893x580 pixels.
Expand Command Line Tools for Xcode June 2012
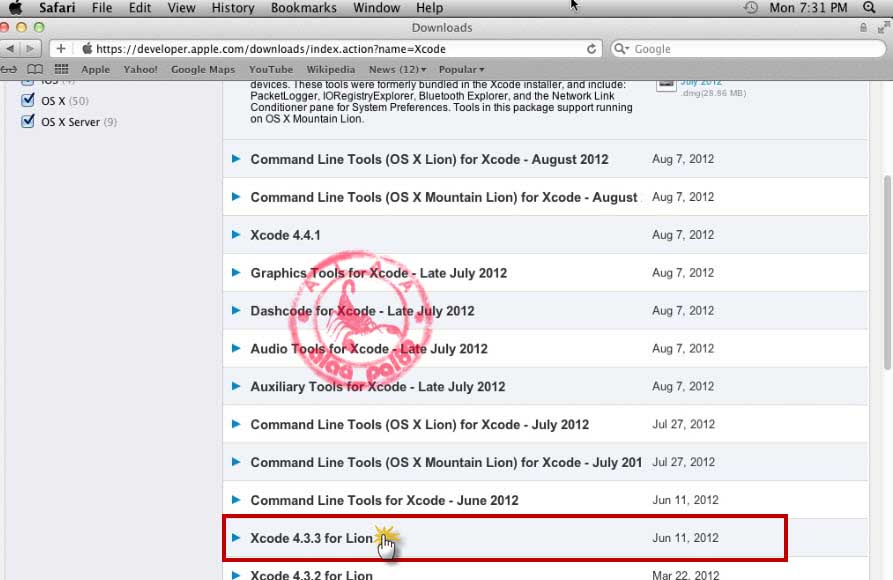[x=236, y=500]
